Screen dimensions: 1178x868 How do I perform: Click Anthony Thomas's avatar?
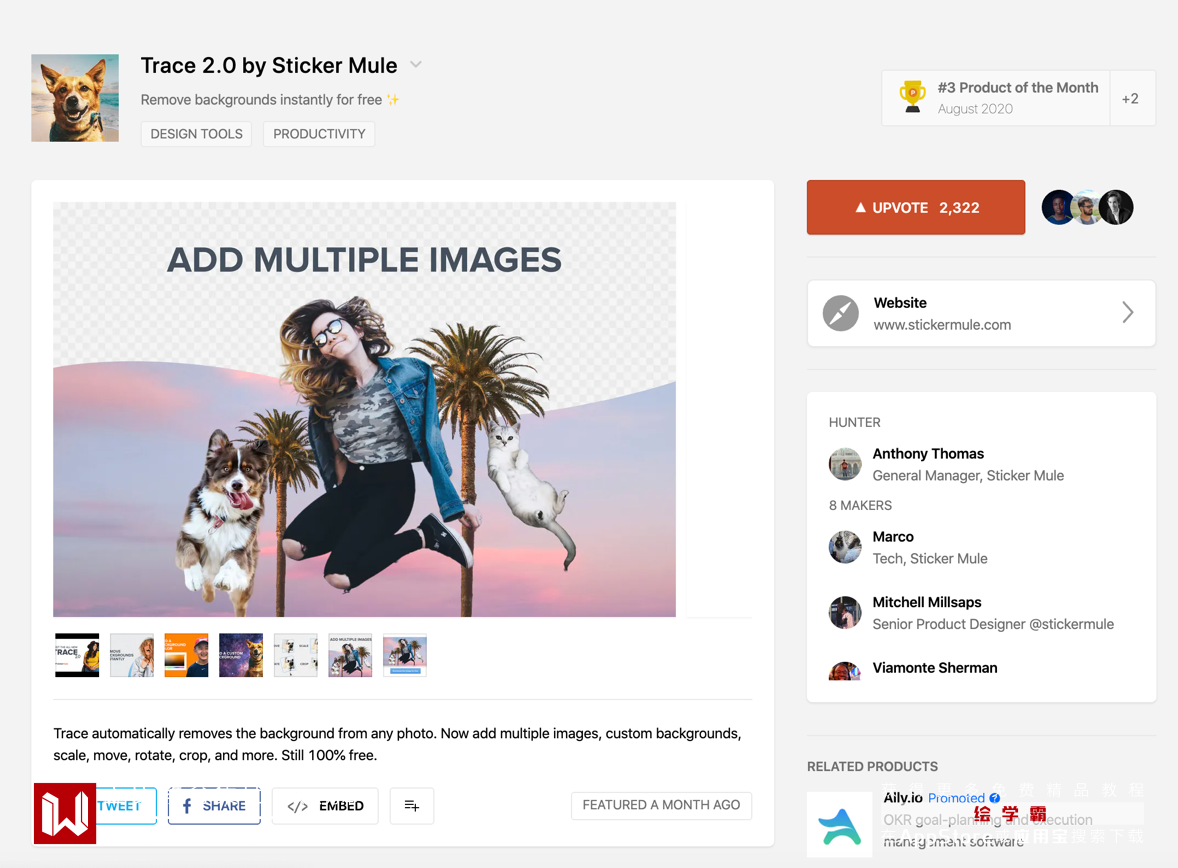[845, 464]
